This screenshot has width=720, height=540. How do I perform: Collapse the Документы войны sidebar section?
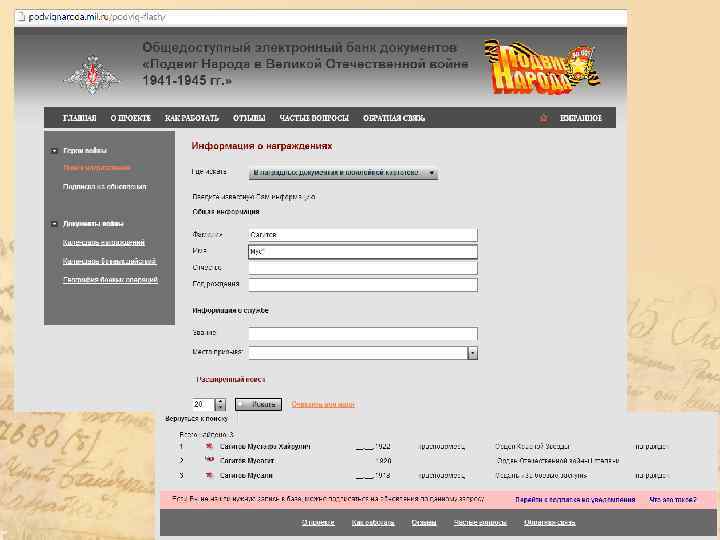pos(54,224)
